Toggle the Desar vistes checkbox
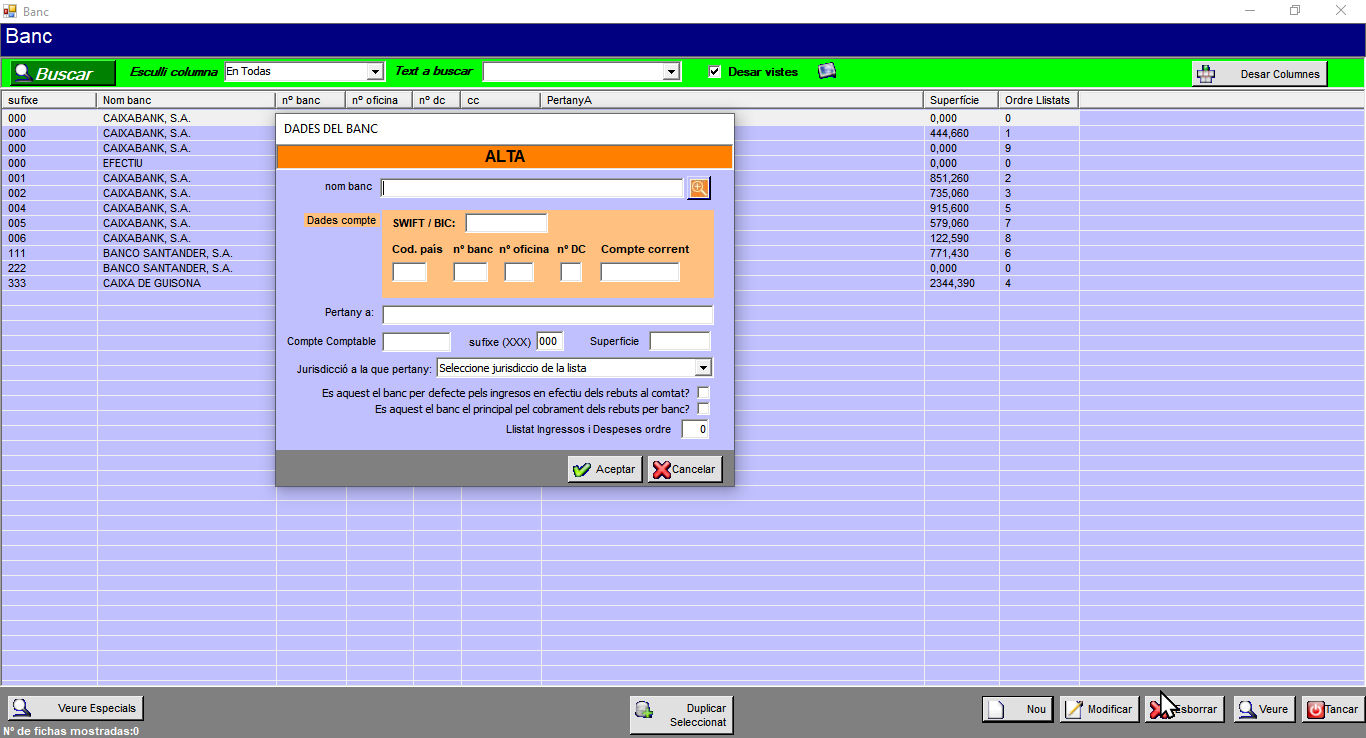Screen dimensions: 1366x738 pyautogui.click(x=715, y=72)
